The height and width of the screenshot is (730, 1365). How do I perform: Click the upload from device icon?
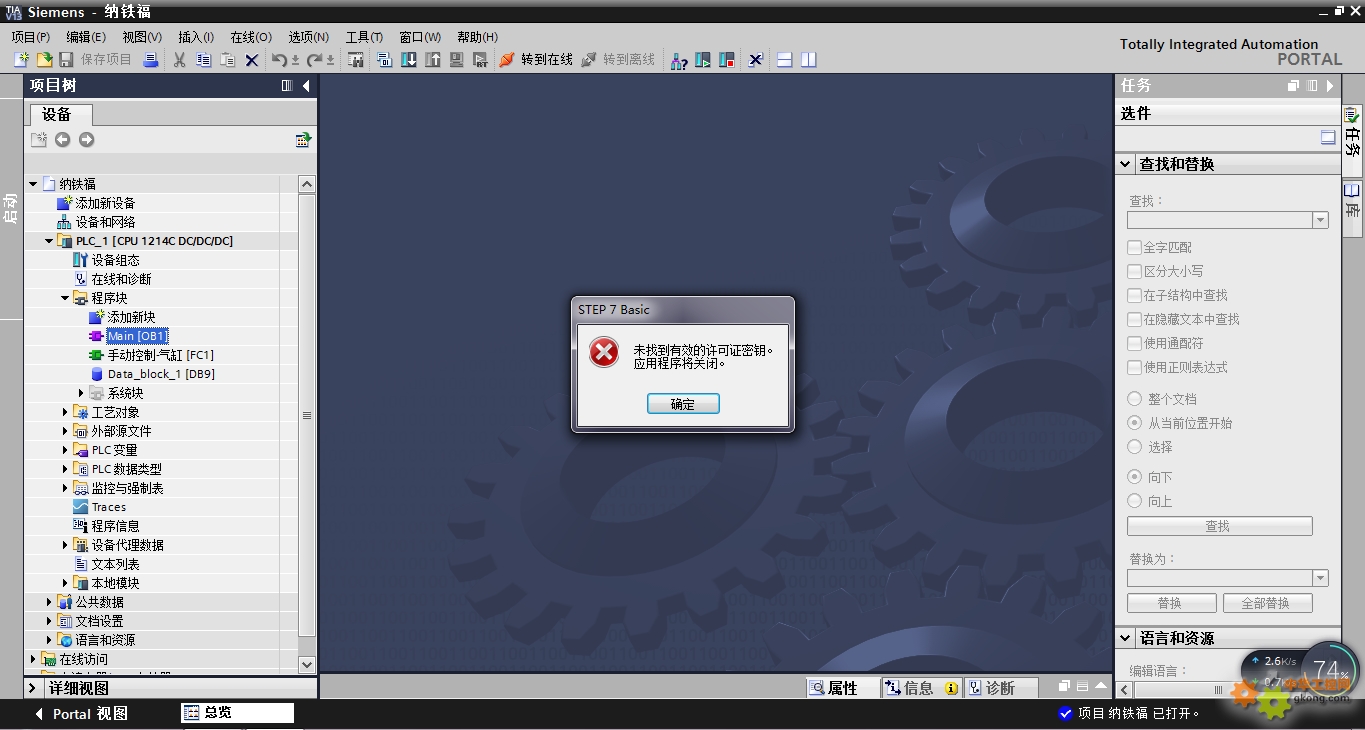(433, 60)
